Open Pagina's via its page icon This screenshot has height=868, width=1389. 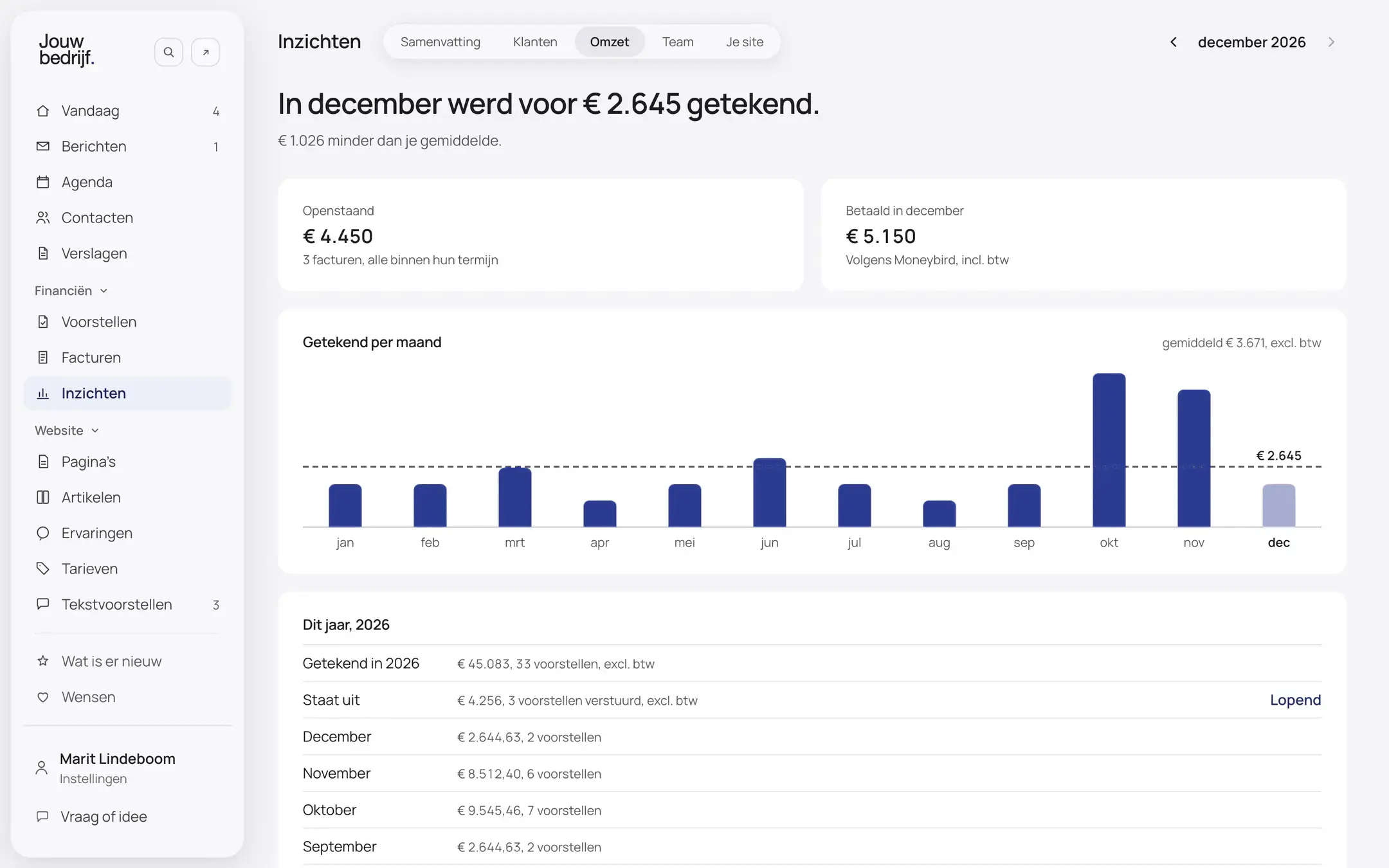[43, 462]
